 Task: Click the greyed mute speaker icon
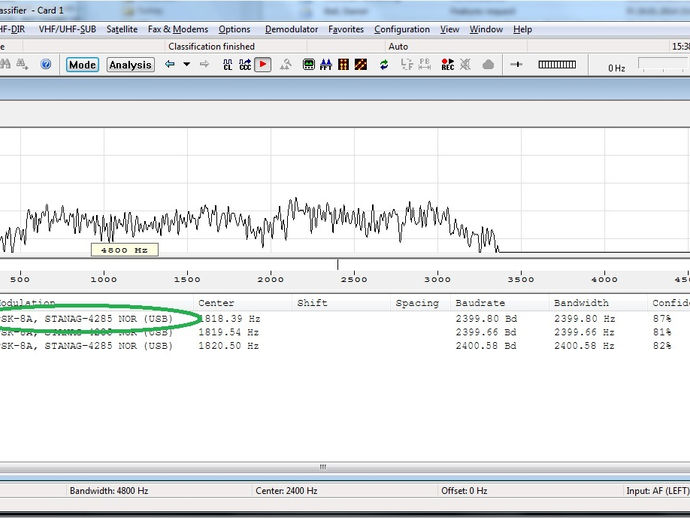465,65
